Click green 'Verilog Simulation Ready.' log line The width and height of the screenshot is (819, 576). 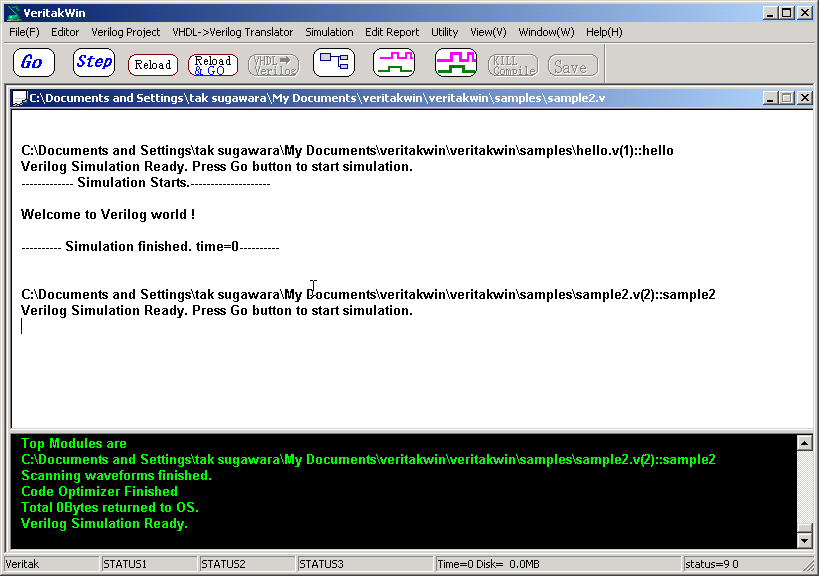click(104, 524)
